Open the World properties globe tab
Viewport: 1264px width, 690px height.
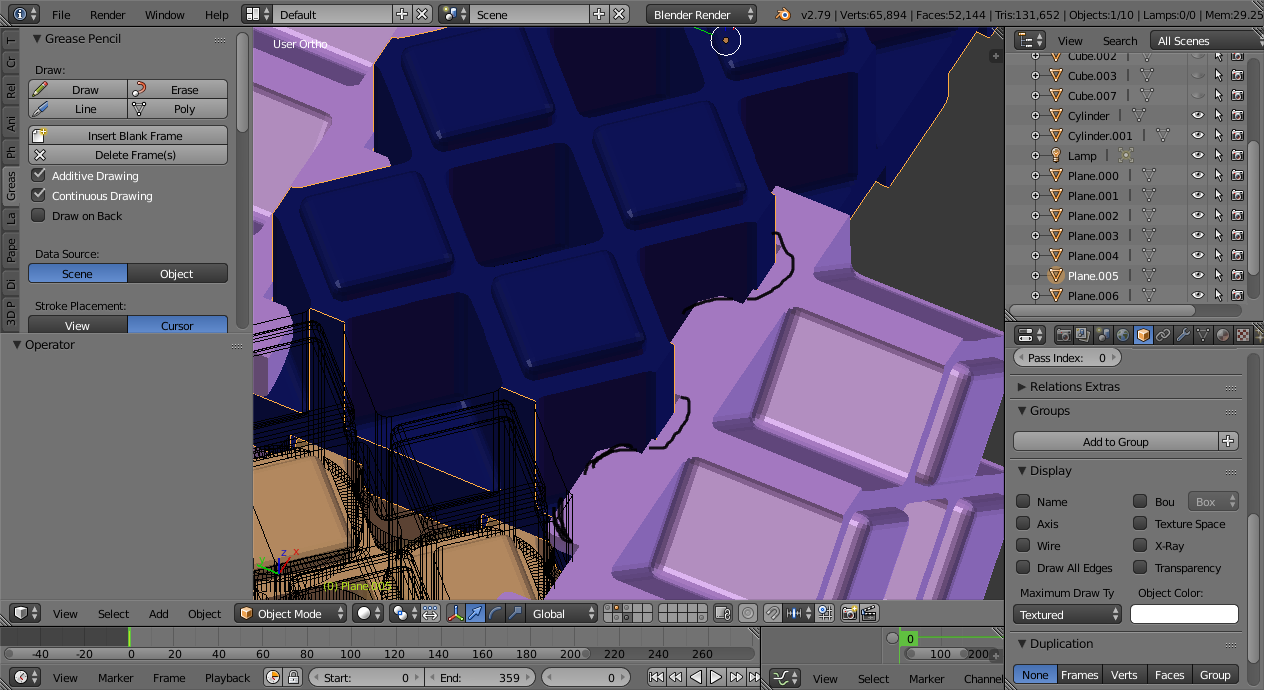(1123, 336)
